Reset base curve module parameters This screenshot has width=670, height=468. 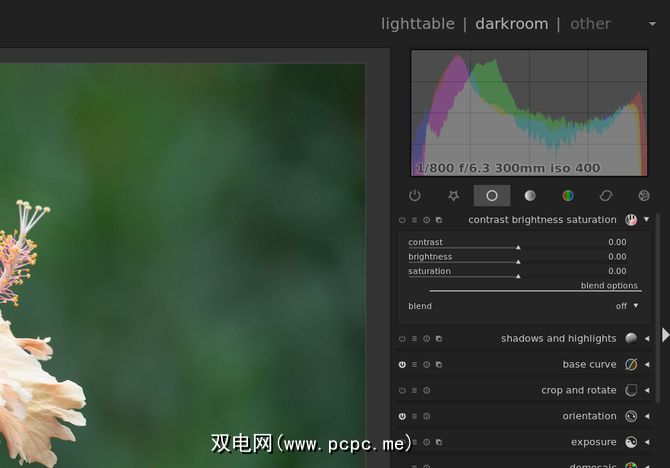[x=426, y=365]
